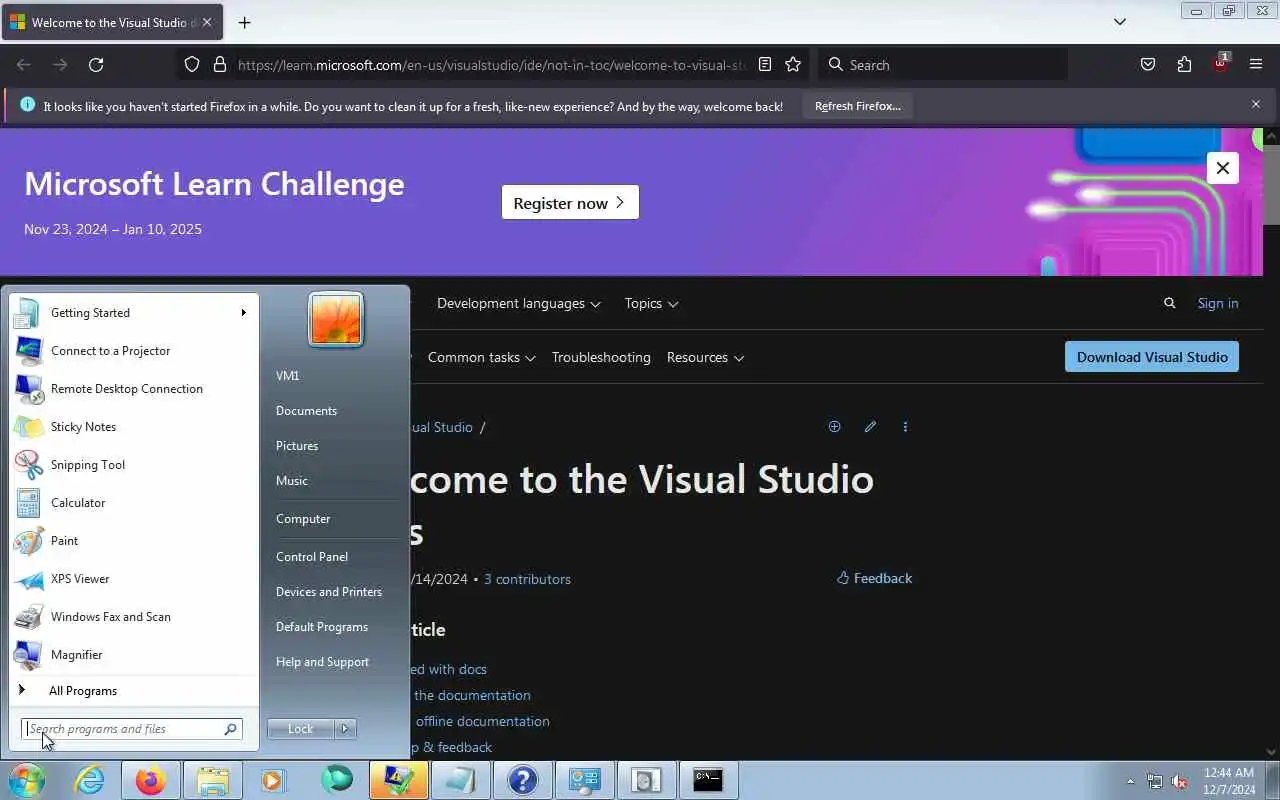Show hidden tray icons arrow
This screenshot has width=1280, height=800.
pos(1131,781)
